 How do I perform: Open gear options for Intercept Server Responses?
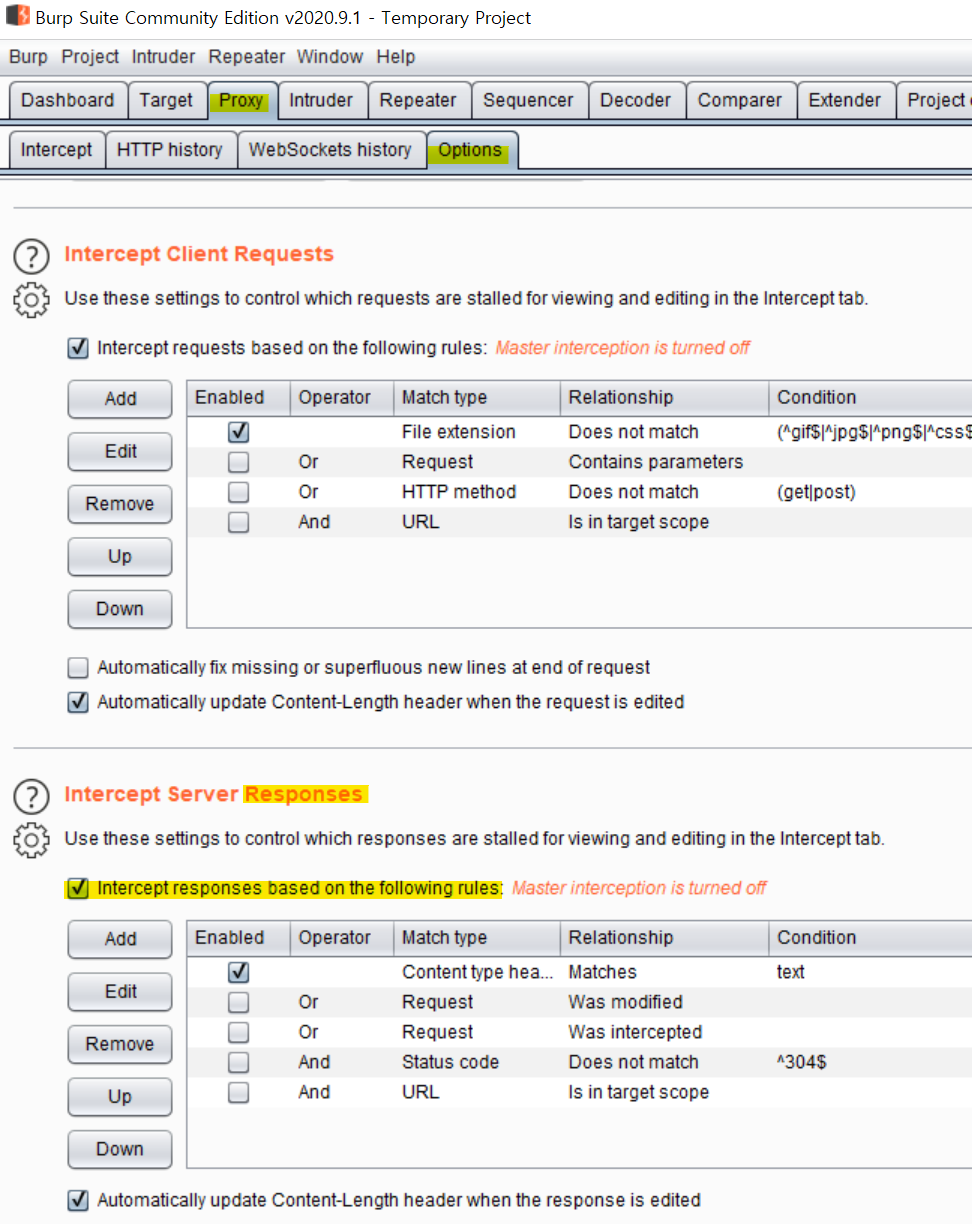pyautogui.click(x=31, y=840)
